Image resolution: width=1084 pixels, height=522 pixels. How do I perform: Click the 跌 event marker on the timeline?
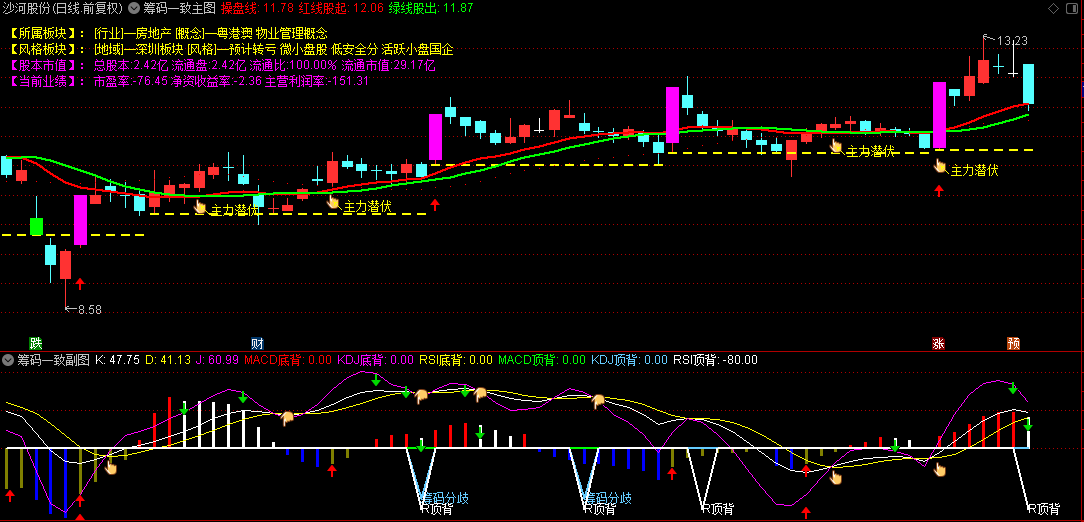[37, 343]
